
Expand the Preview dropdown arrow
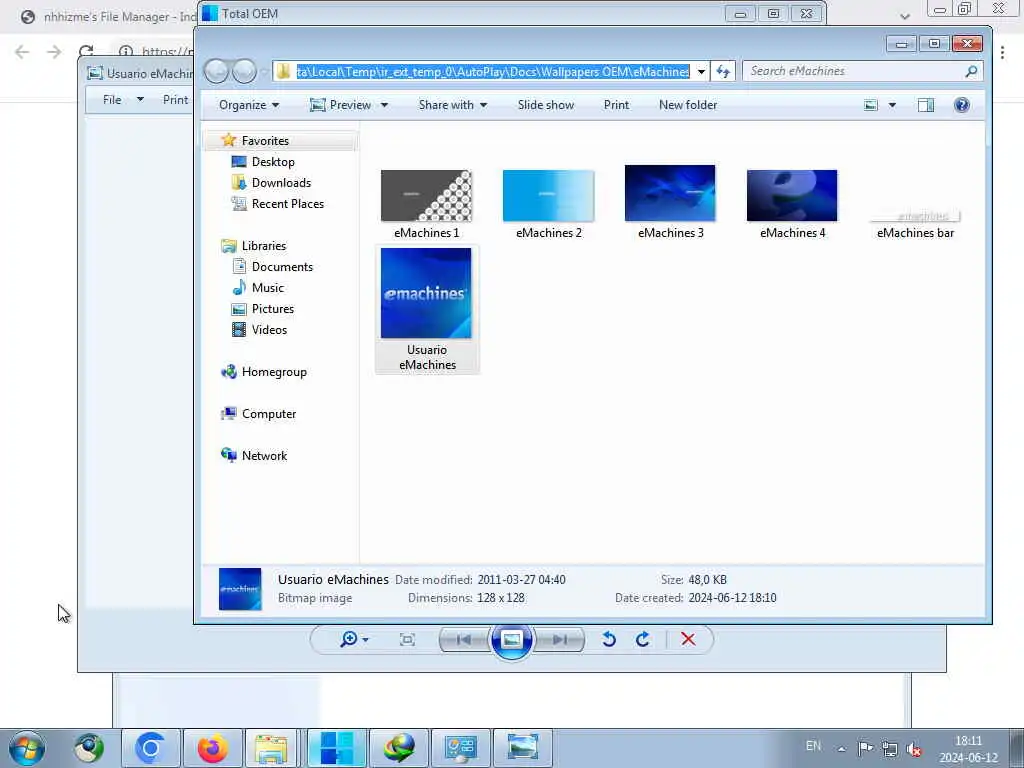click(x=384, y=105)
